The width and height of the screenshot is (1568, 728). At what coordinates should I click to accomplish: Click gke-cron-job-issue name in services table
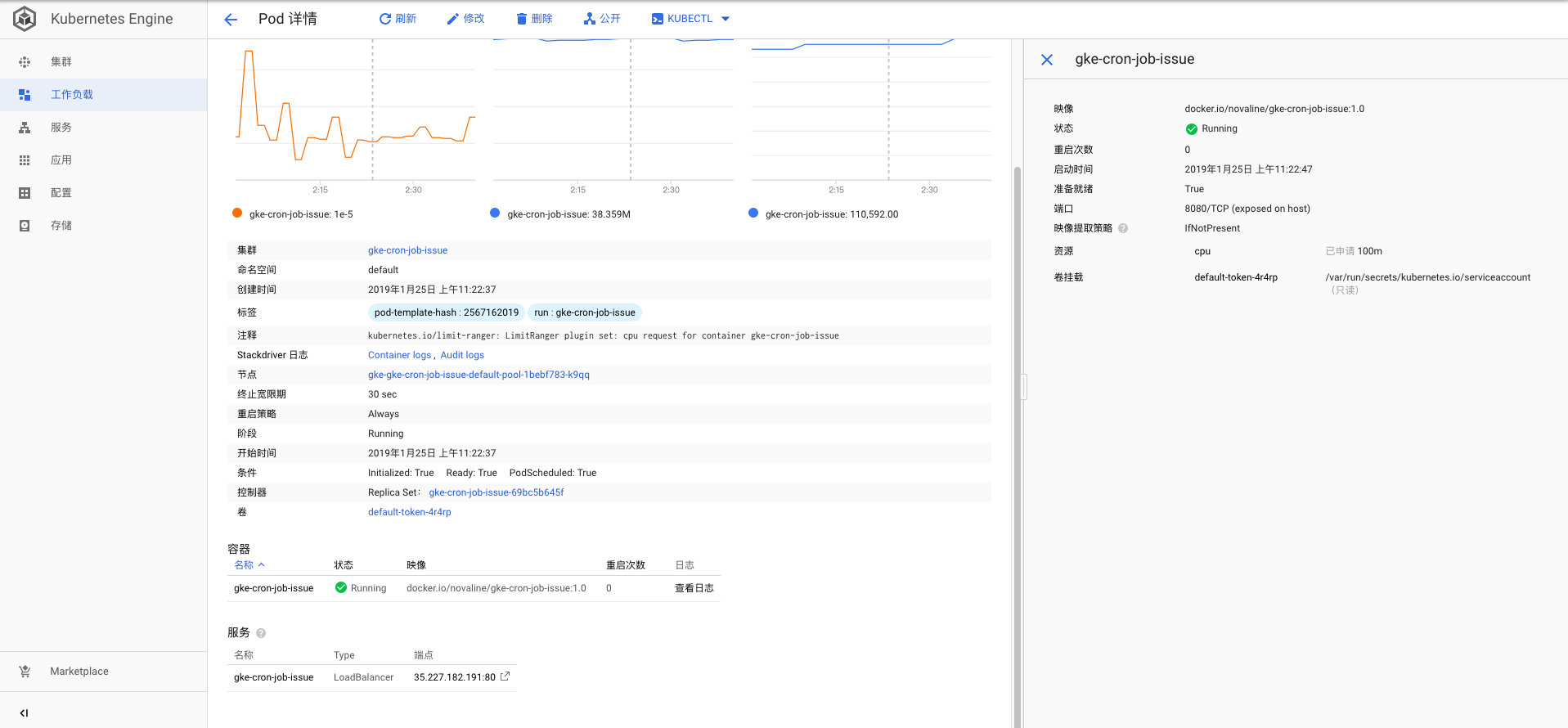point(273,677)
